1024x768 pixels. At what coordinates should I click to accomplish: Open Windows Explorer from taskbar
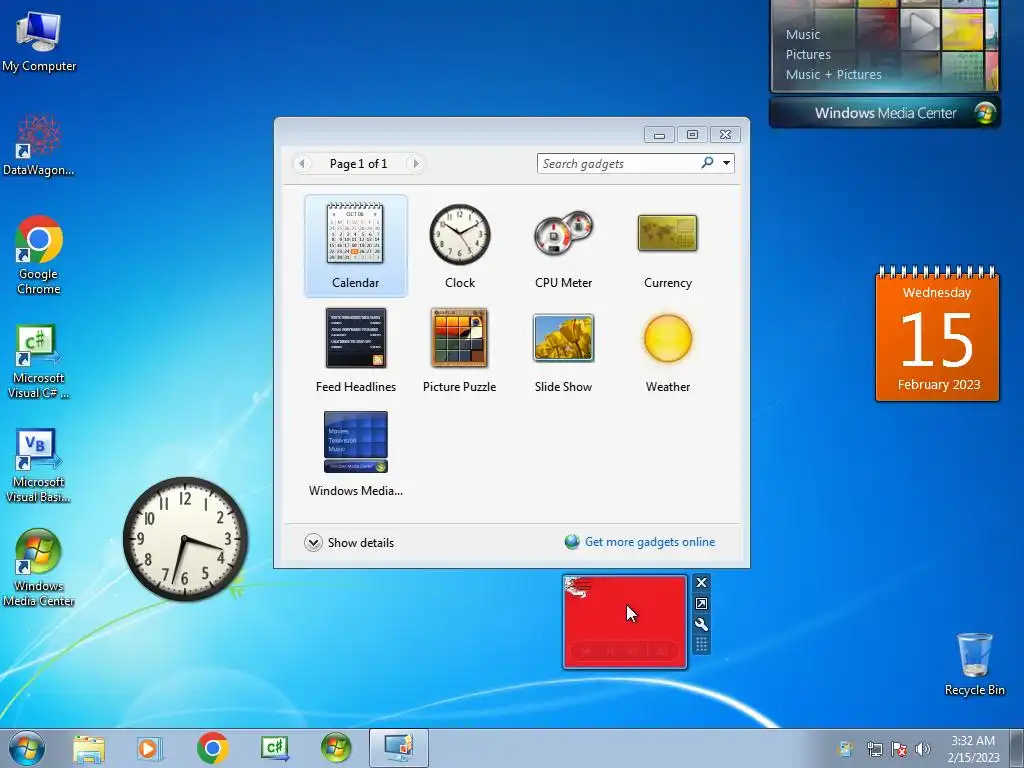click(89, 748)
